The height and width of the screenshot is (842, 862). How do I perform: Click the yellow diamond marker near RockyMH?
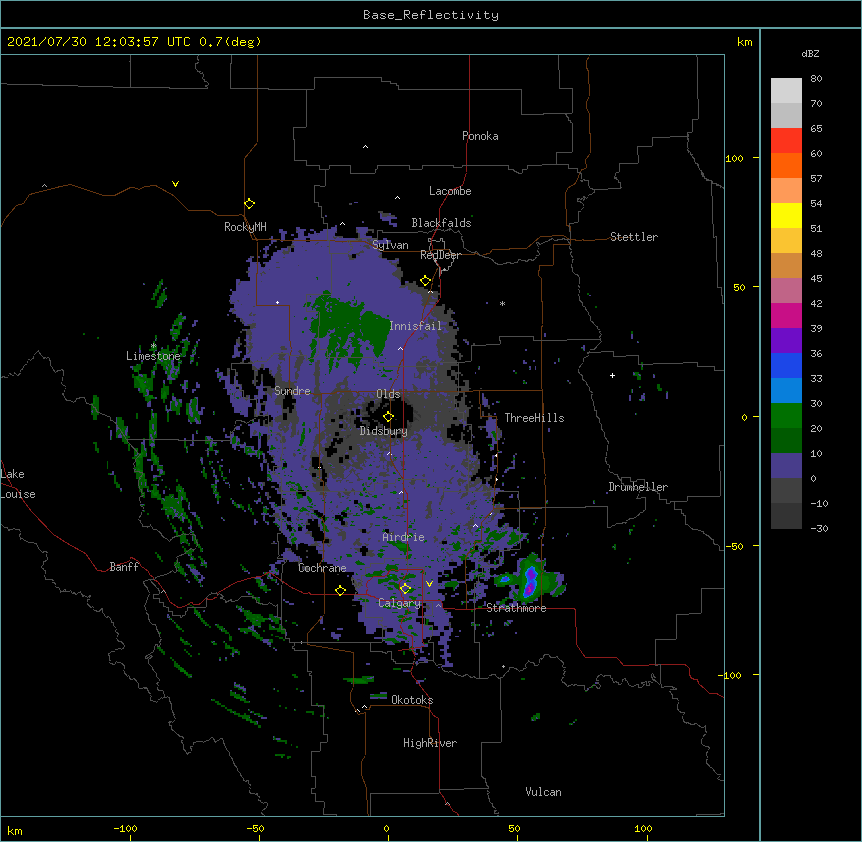[250, 204]
